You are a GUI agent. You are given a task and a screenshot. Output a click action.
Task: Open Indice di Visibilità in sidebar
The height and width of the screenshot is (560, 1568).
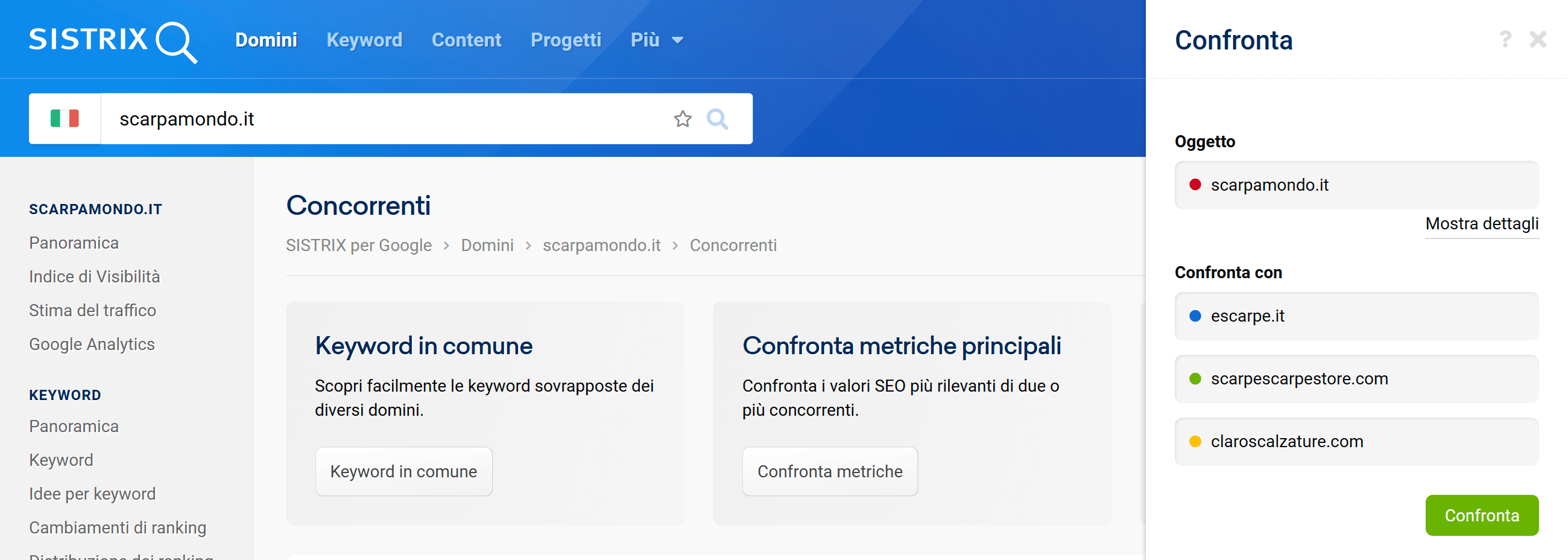[x=94, y=276]
